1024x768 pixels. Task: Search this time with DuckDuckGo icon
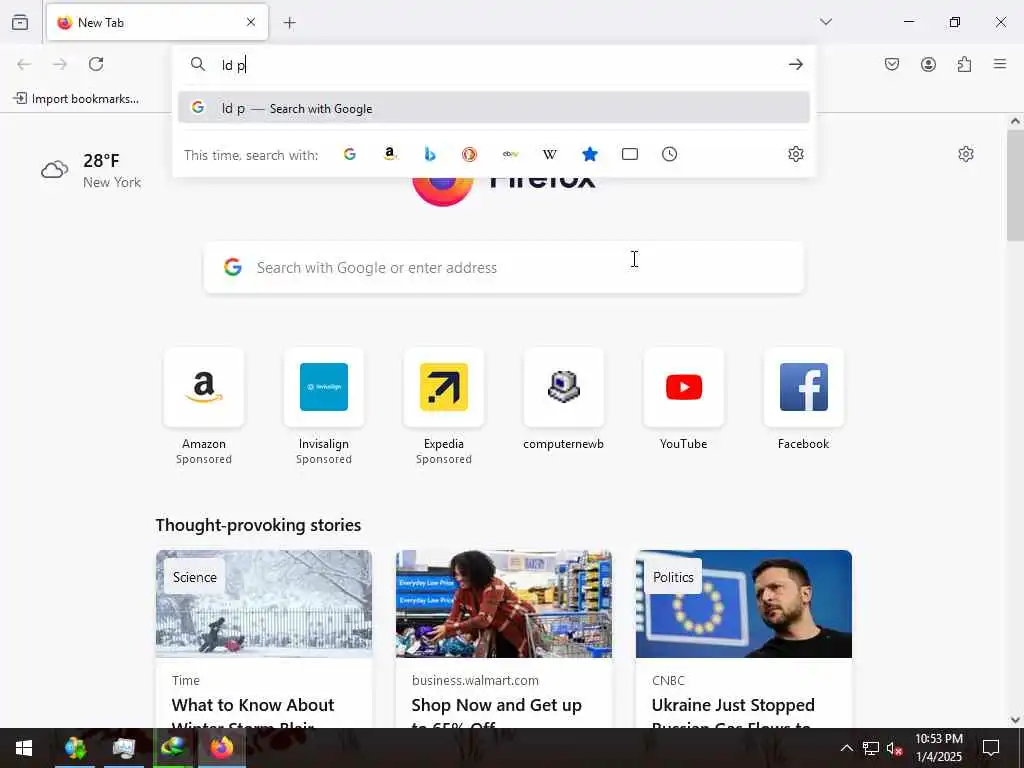[470, 154]
